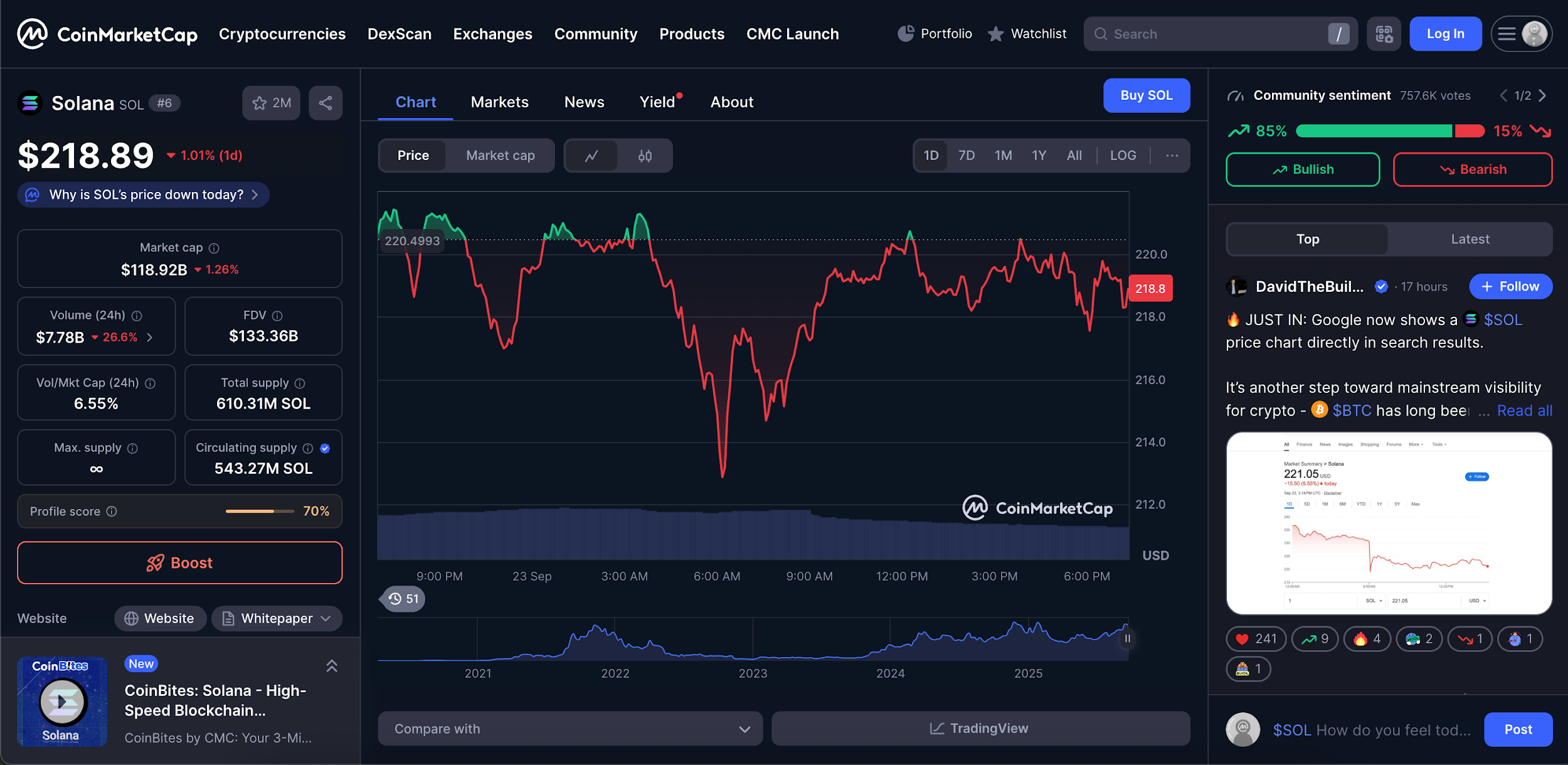
Task: Switch to the Latest posts tab
Action: (x=1469, y=239)
